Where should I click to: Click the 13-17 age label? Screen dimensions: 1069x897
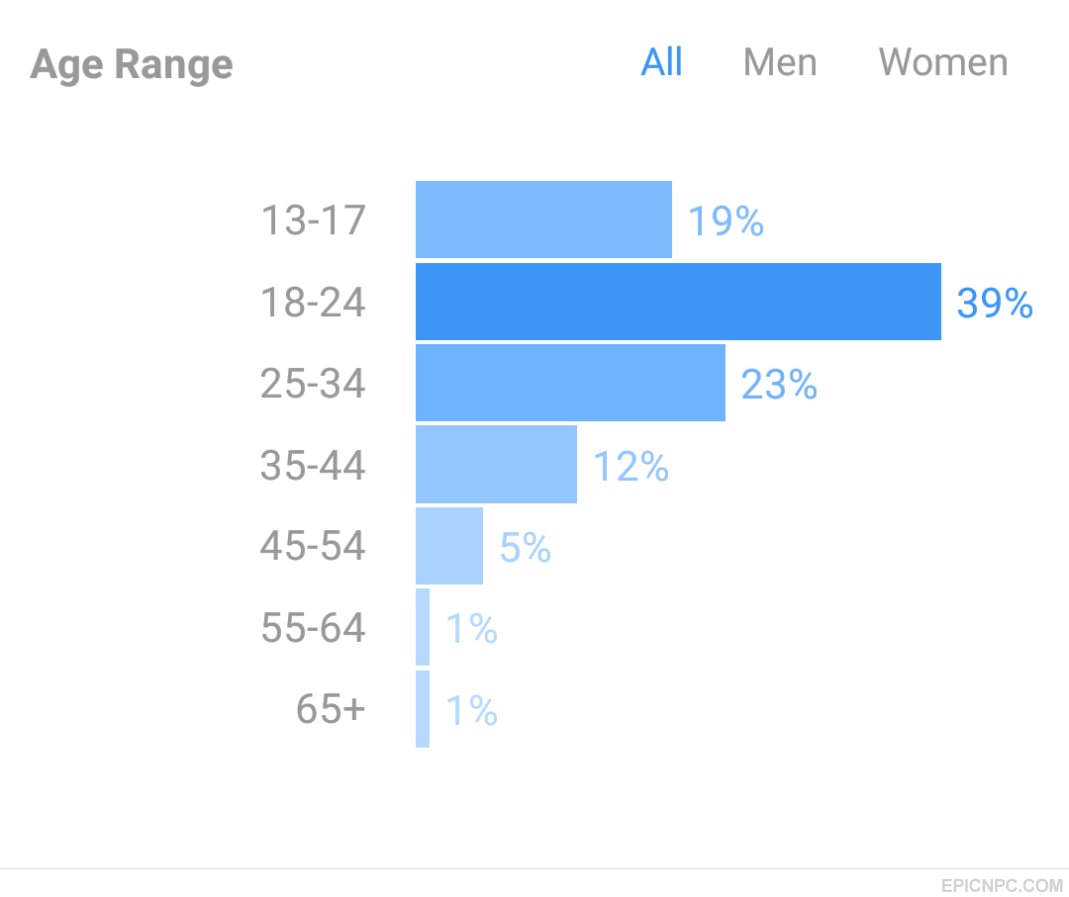coord(314,220)
